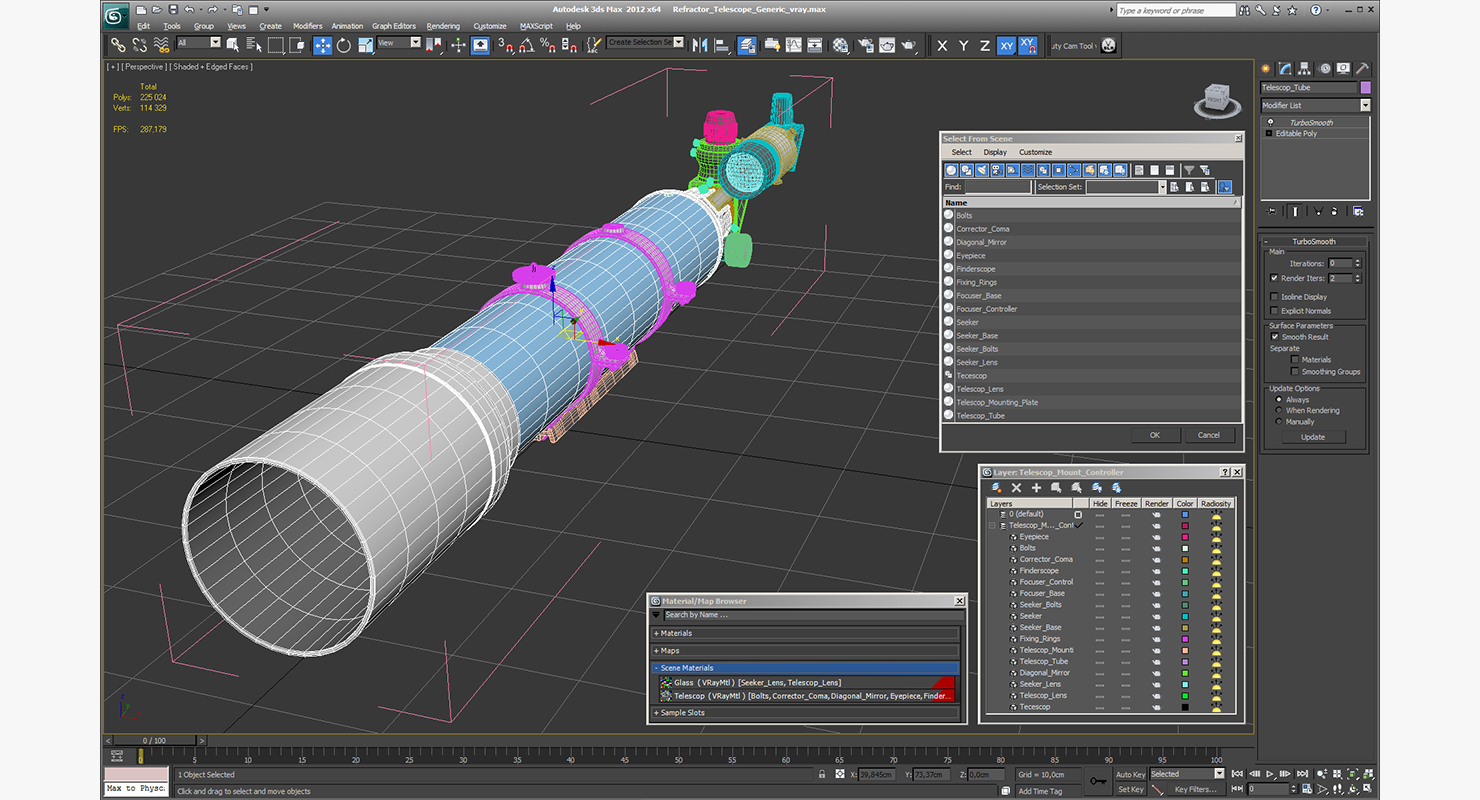Uncheck the Smooth Result checkbox

coord(1274,337)
